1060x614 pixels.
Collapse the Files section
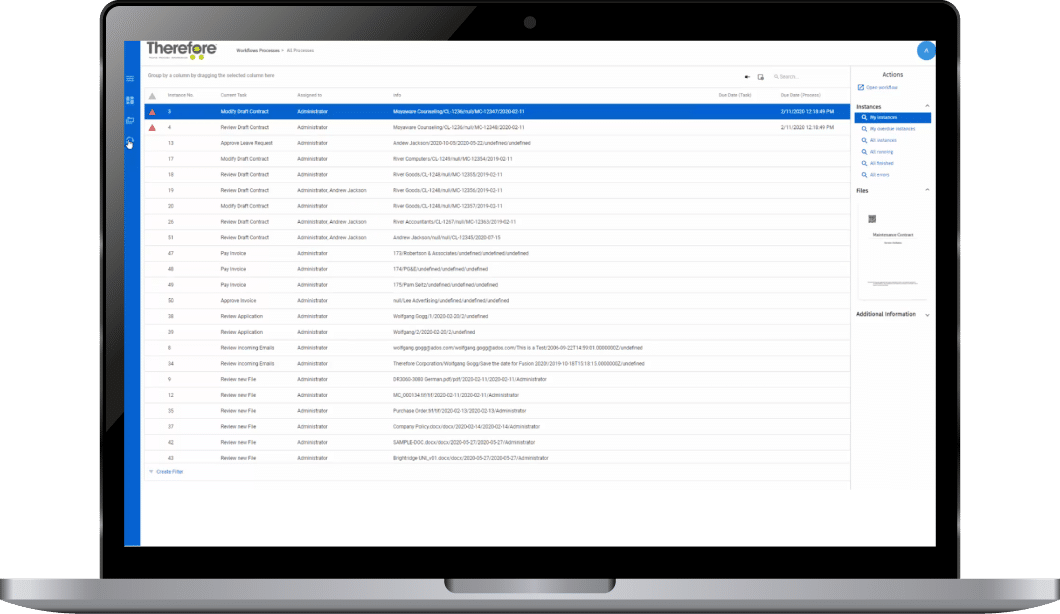tap(927, 190)
